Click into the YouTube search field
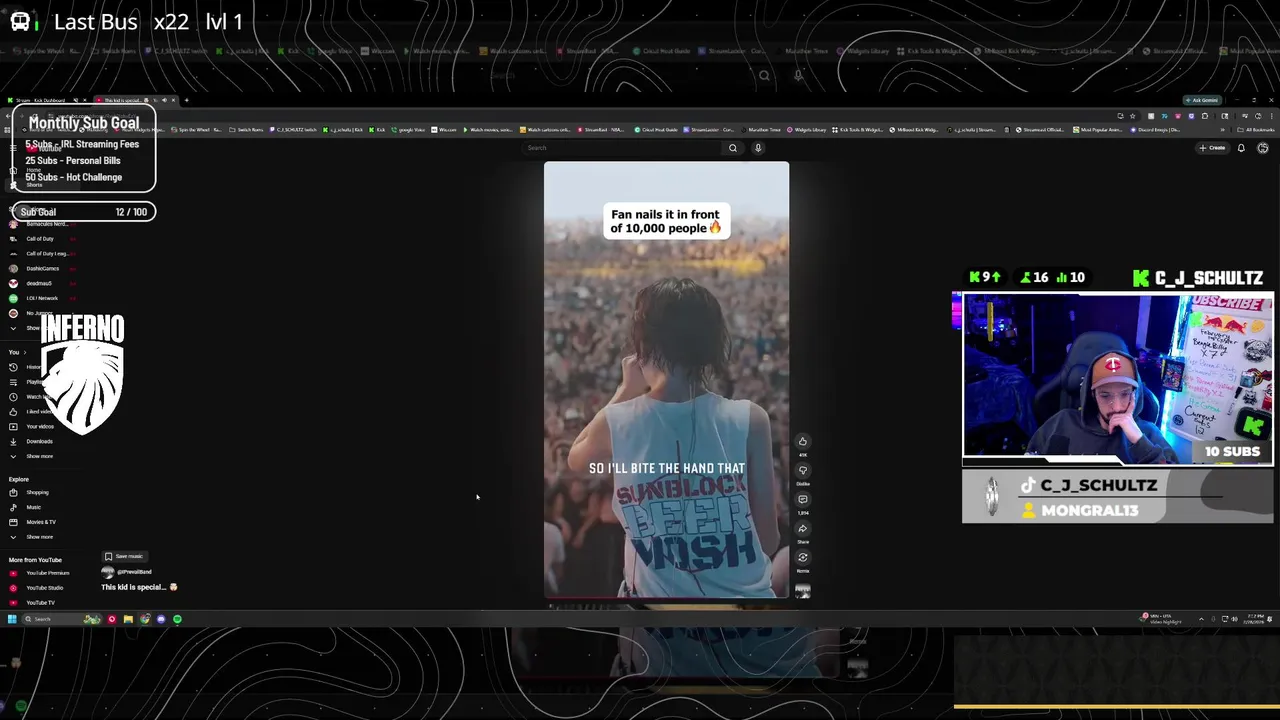The width and height of the screenshot is (1280, 720). [621, 148]
